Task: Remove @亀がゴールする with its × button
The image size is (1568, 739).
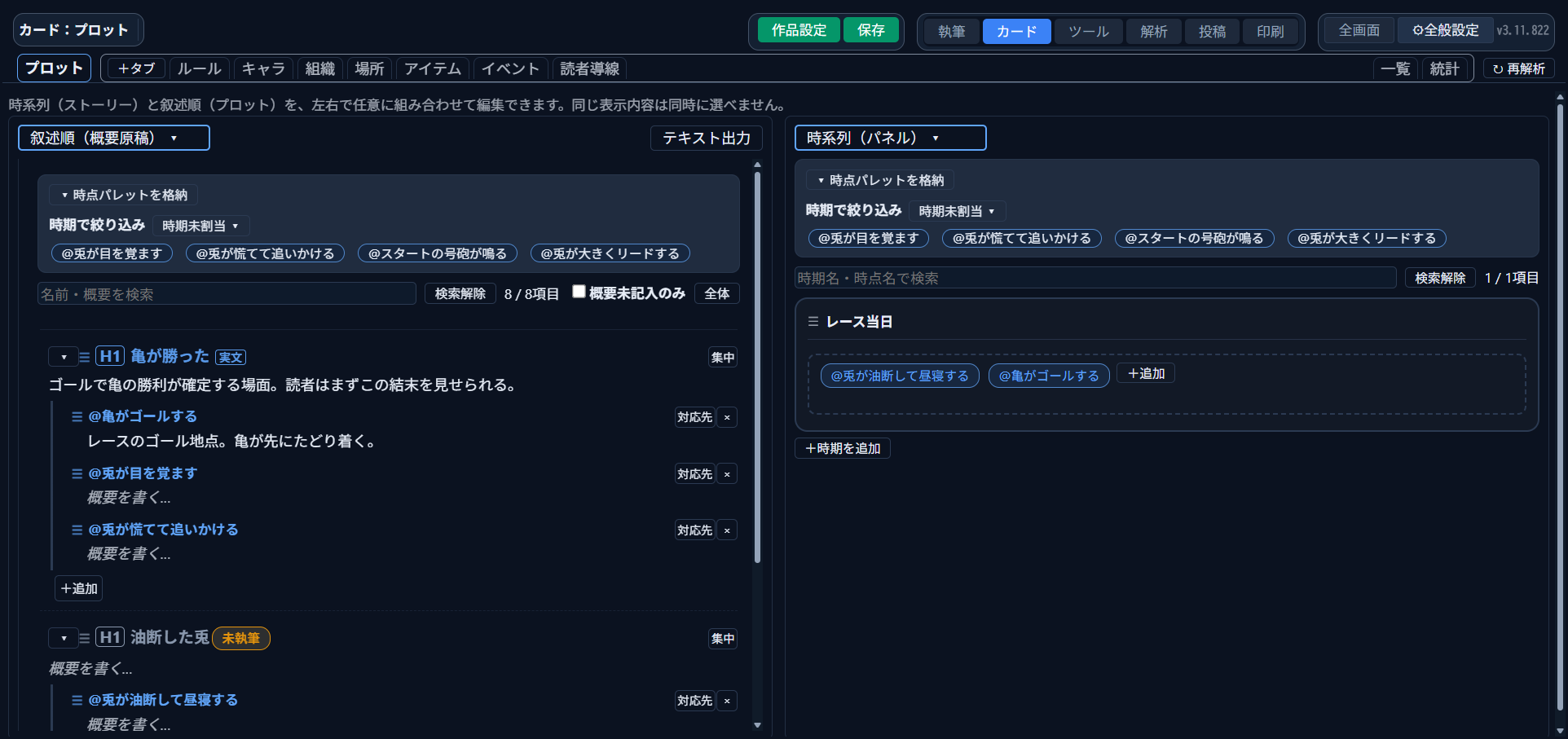Action: pos(727,417)
